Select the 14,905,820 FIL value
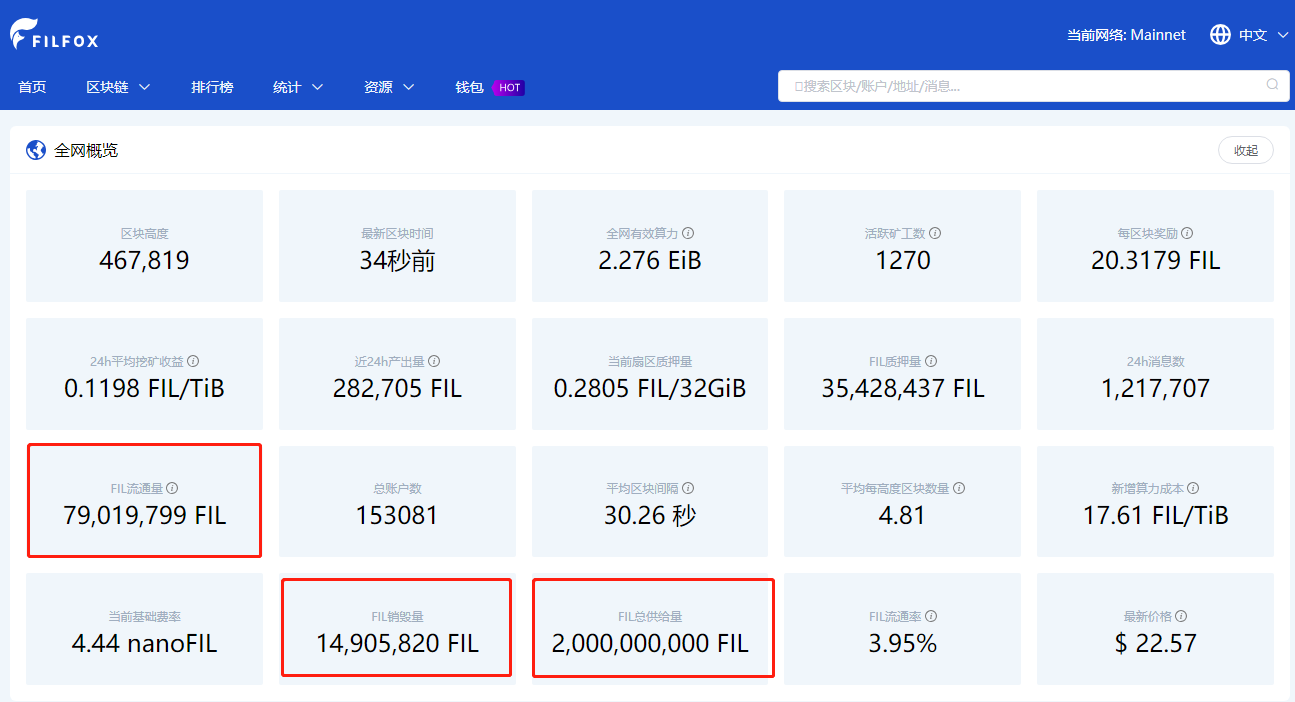This screenshot has width=1295, height=702. click(x=397, y=643)
